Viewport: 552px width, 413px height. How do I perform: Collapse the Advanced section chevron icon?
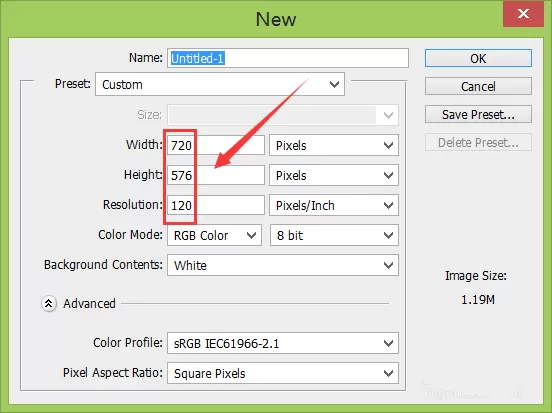[x=49, y=304]
